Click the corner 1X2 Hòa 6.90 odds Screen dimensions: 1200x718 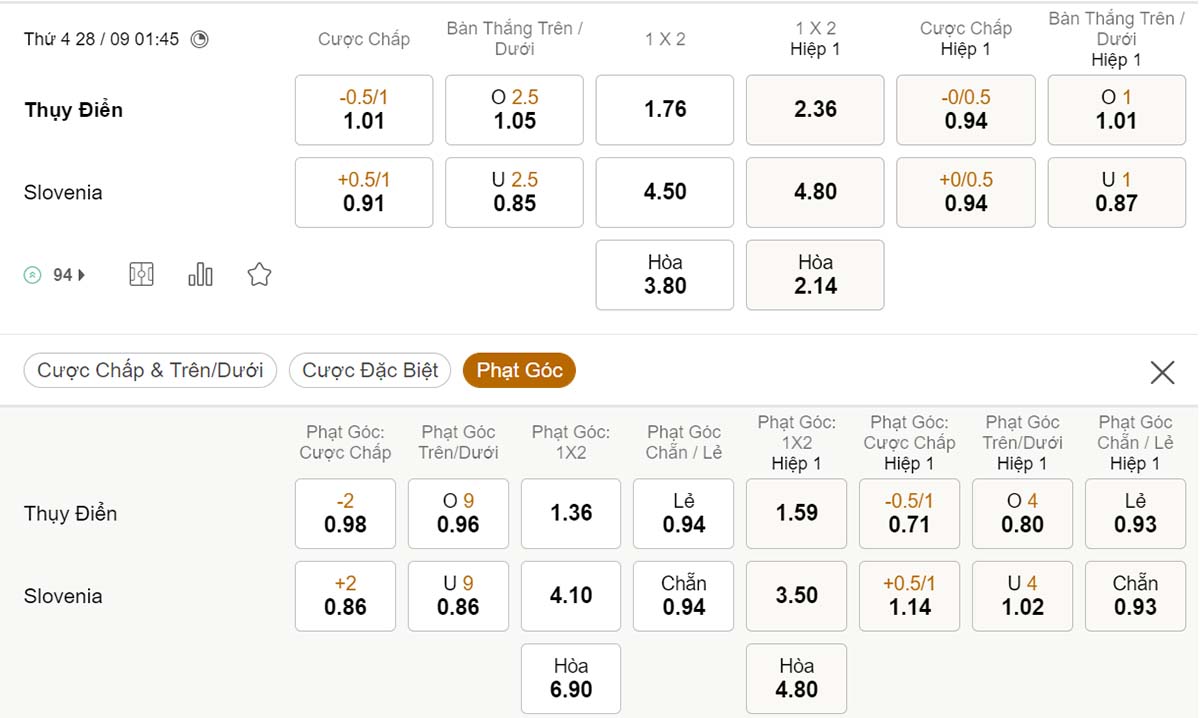pos(570,678)
